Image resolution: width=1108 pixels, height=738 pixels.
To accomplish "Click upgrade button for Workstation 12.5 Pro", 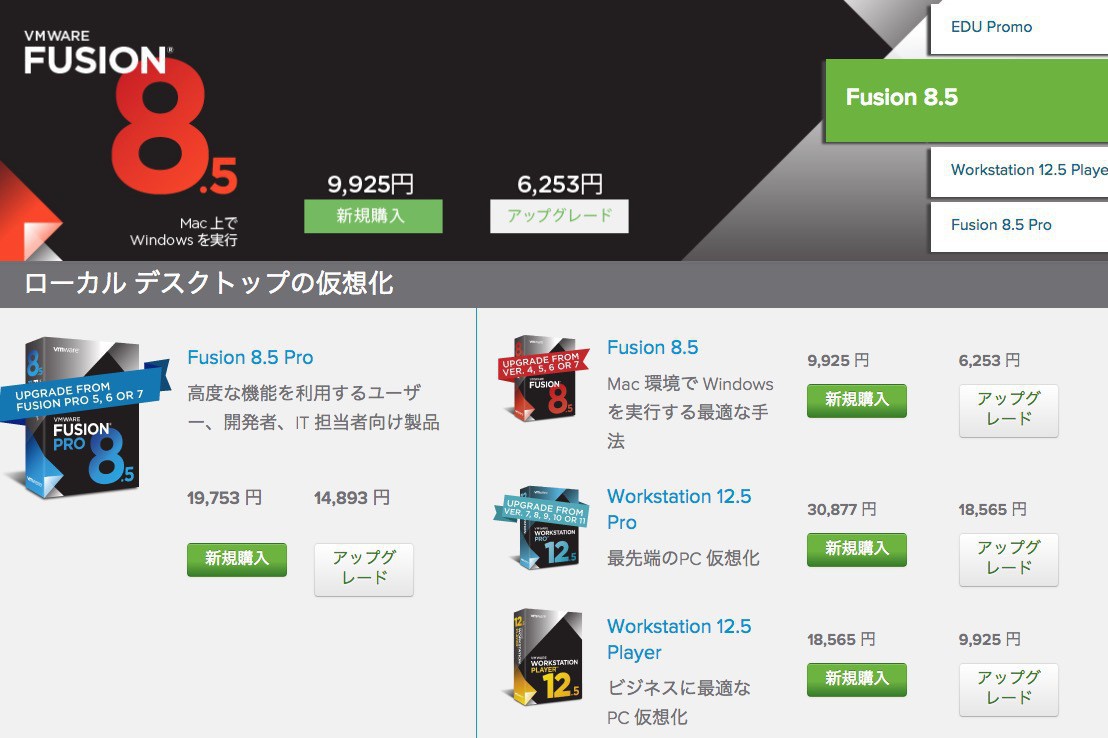I will (x=1008, y=559).
